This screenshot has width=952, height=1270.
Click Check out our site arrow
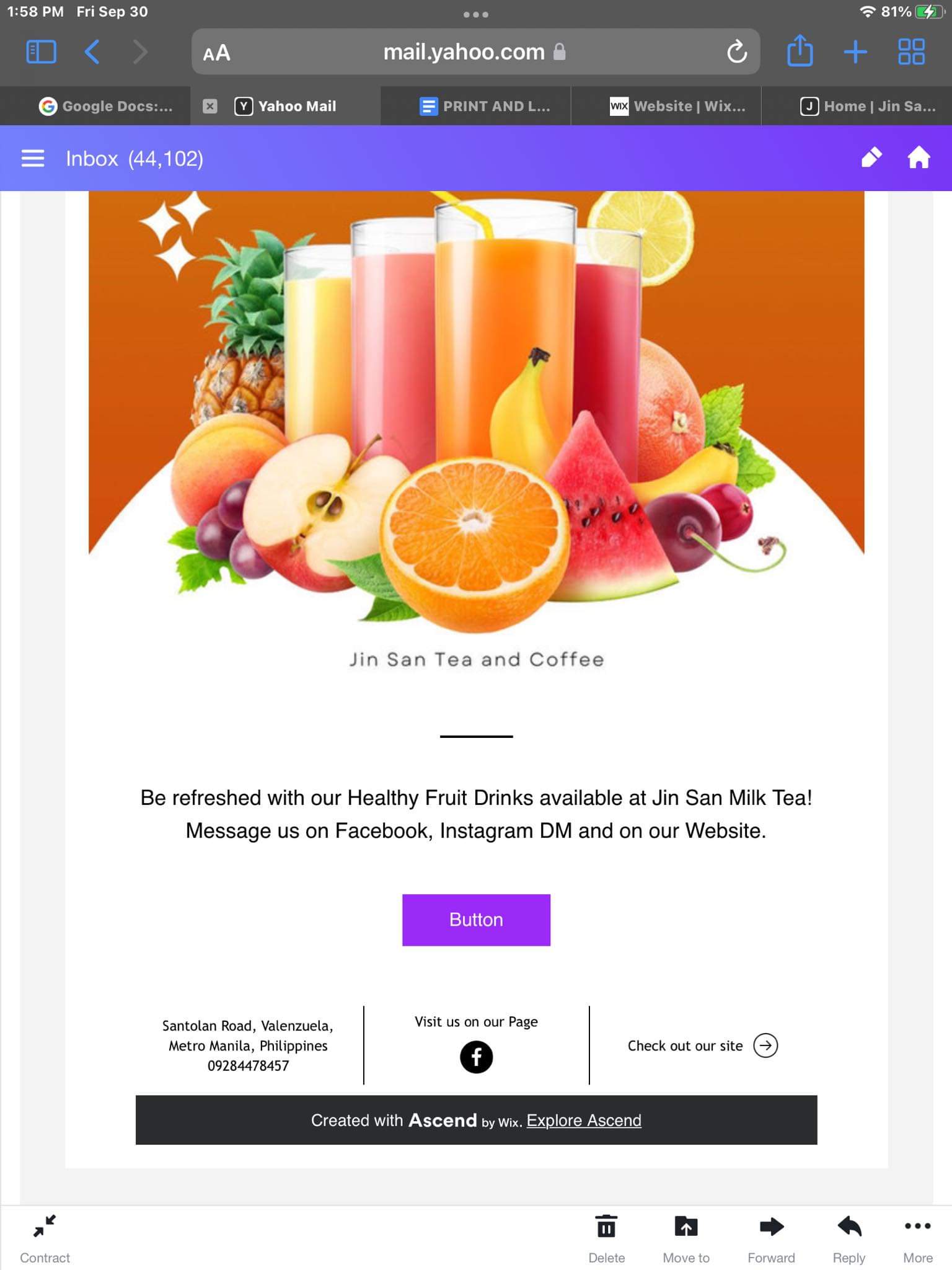pyautogui.click(x=765, y=1046)
